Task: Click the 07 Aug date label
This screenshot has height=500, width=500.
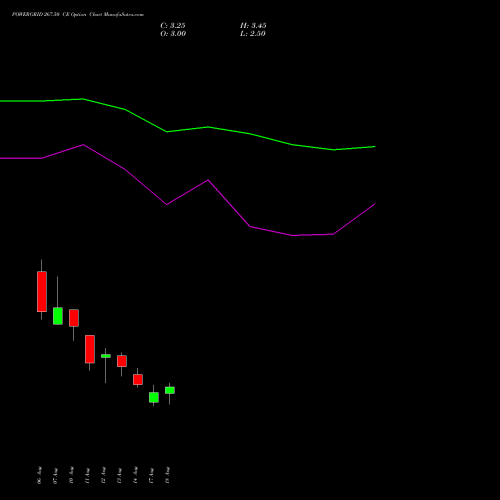Action: point(55,476)
